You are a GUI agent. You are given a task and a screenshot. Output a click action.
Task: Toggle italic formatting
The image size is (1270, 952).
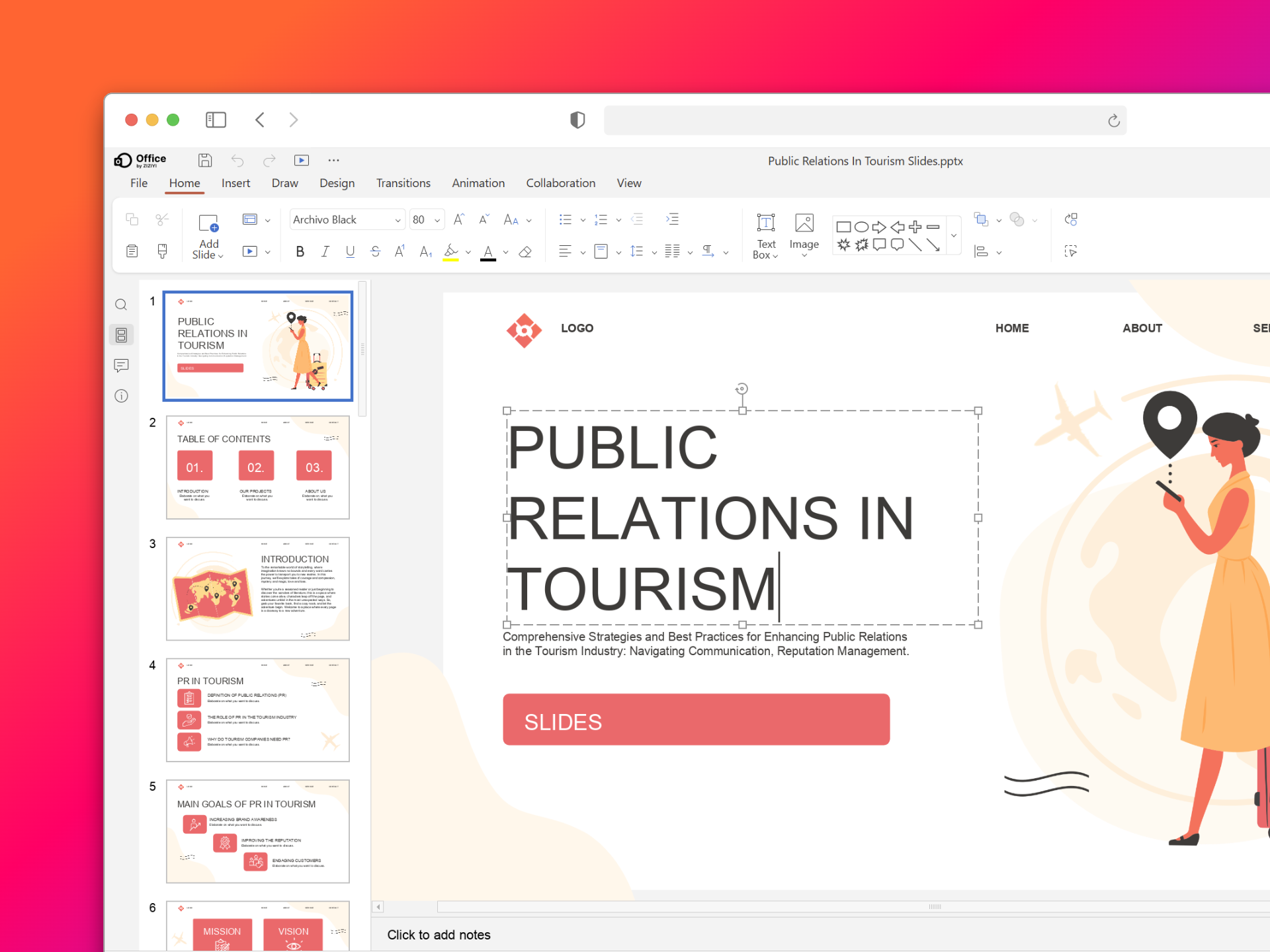pos(325,251)
